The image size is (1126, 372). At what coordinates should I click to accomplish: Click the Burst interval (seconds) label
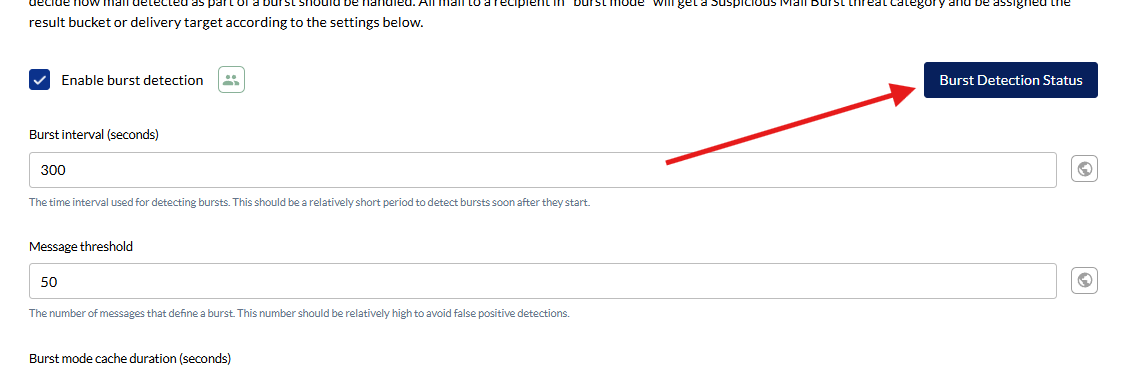click(94, 134)
